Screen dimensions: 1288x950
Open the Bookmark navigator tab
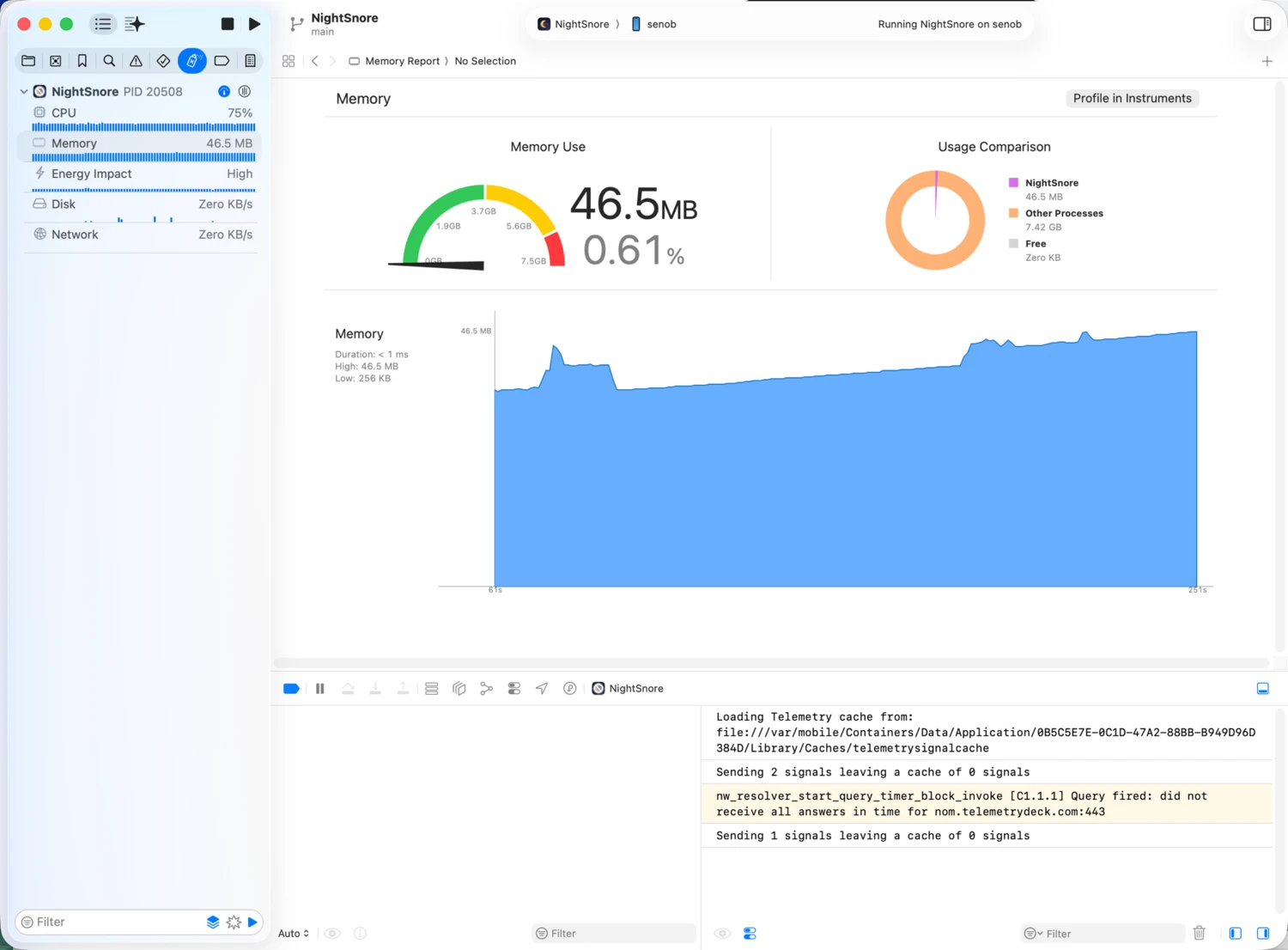click(82, 61)
